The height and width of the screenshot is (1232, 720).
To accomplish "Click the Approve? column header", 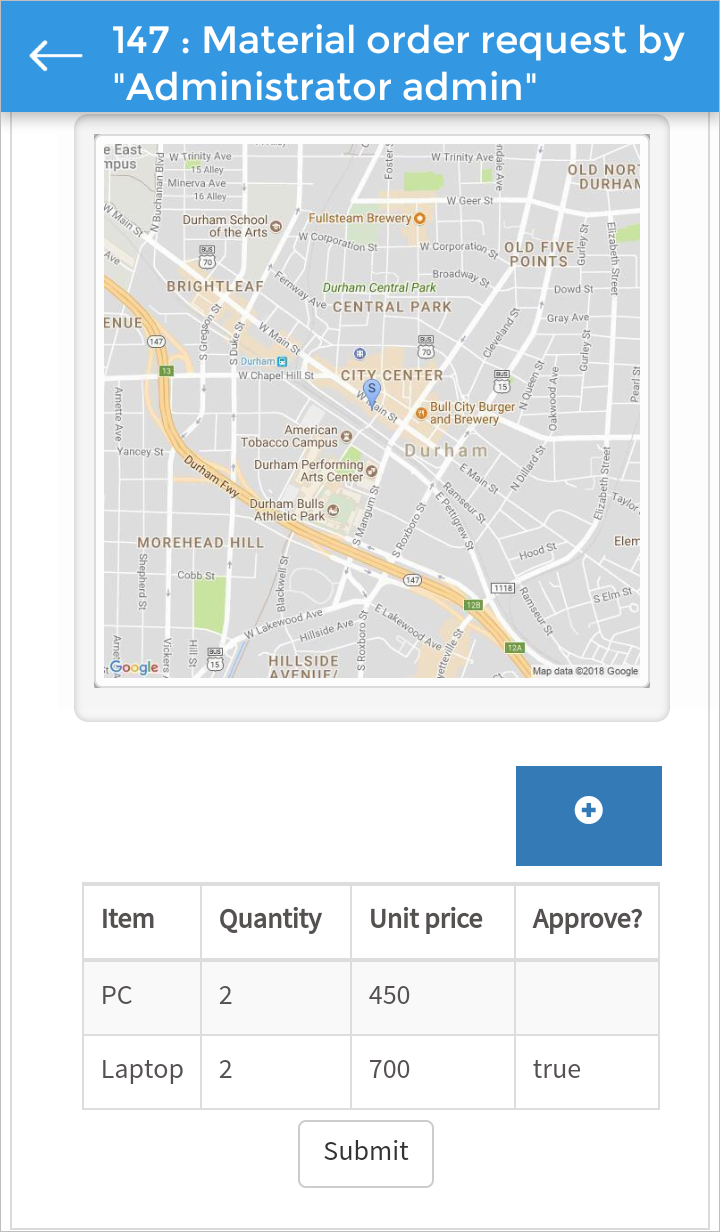I will click(x=587, y=920).
